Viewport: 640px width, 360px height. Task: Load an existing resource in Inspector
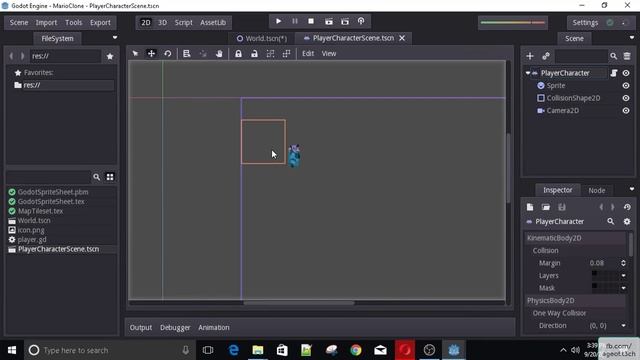coord(546,207)
